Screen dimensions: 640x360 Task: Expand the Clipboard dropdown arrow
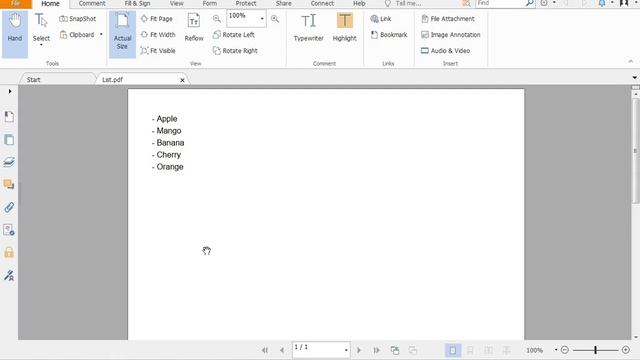[101, 35]
